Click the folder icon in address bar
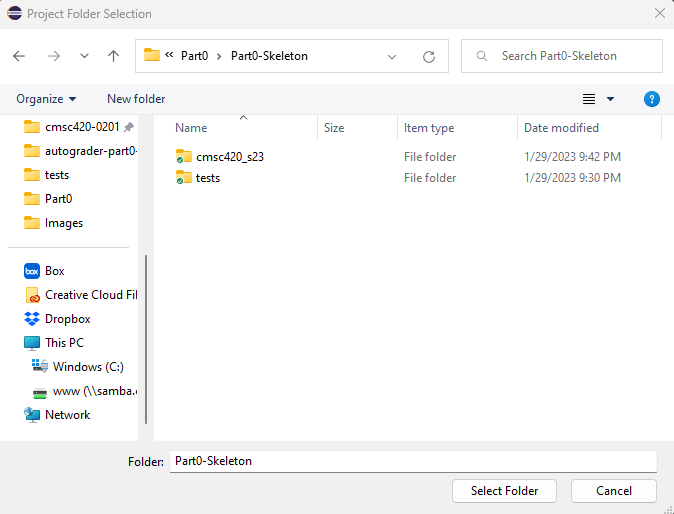The width and height of the screenshot is (674, 514). 151,55
